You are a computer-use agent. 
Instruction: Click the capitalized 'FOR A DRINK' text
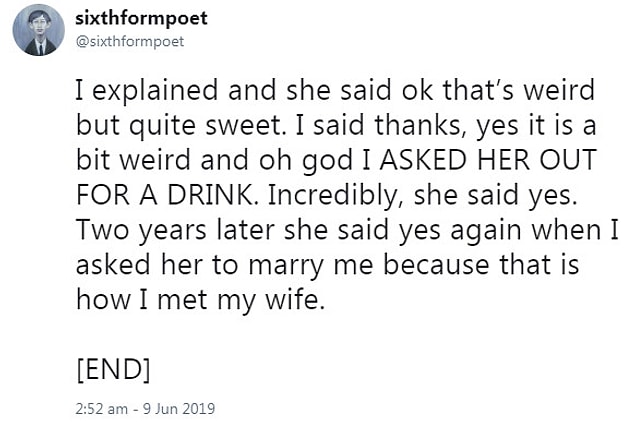coord(166,195)
